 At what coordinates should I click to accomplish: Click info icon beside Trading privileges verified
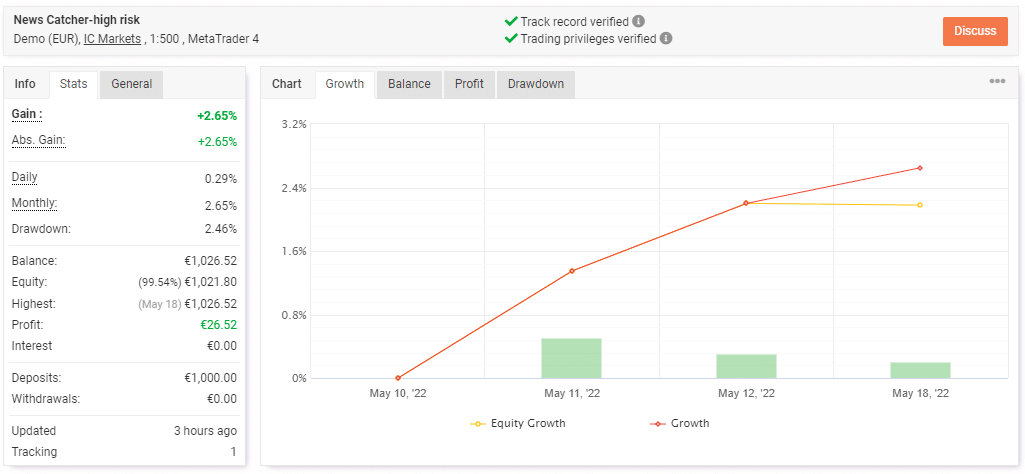coord(666,39)
